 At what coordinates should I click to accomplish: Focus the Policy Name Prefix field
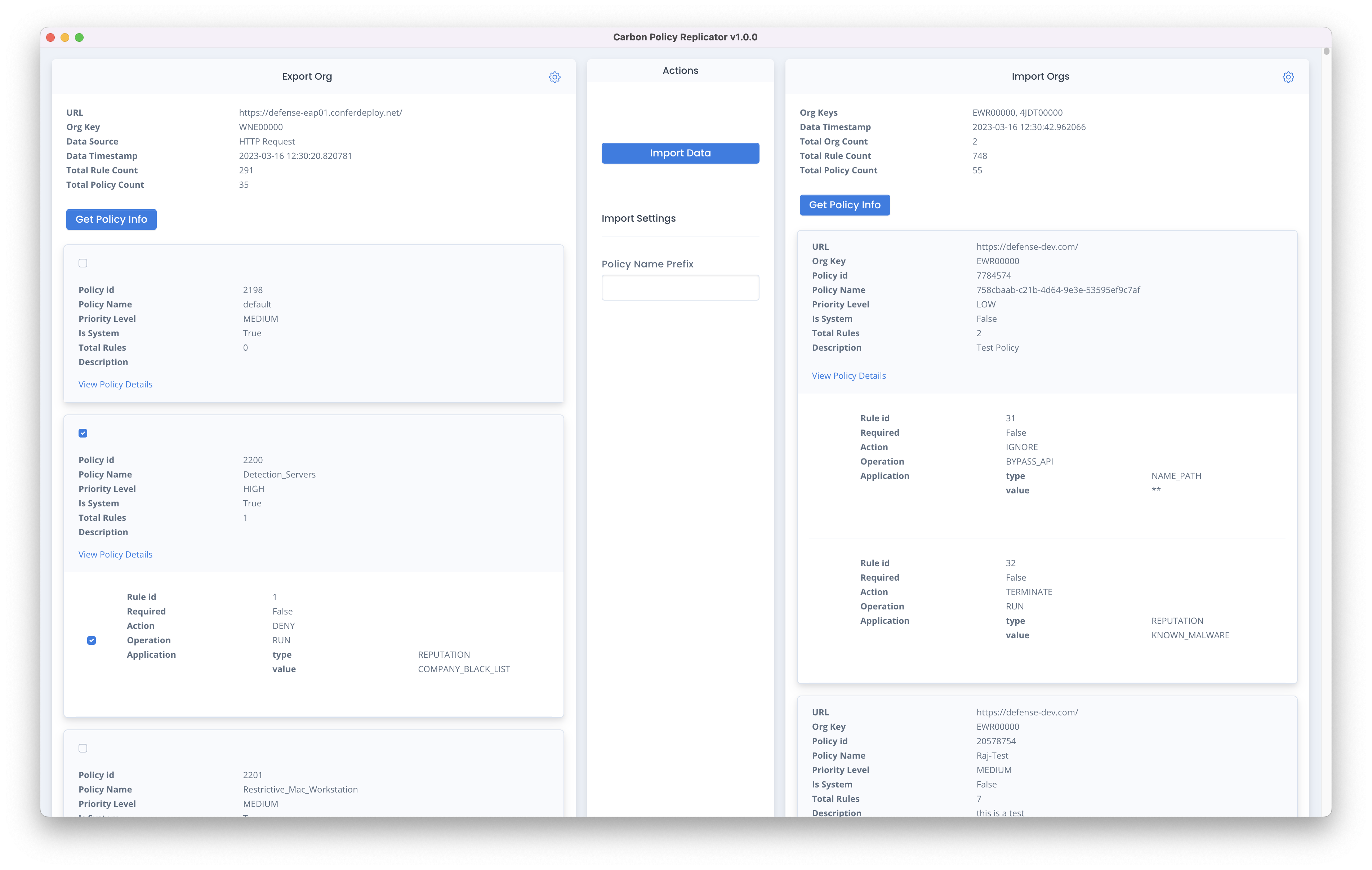(680, 287)
